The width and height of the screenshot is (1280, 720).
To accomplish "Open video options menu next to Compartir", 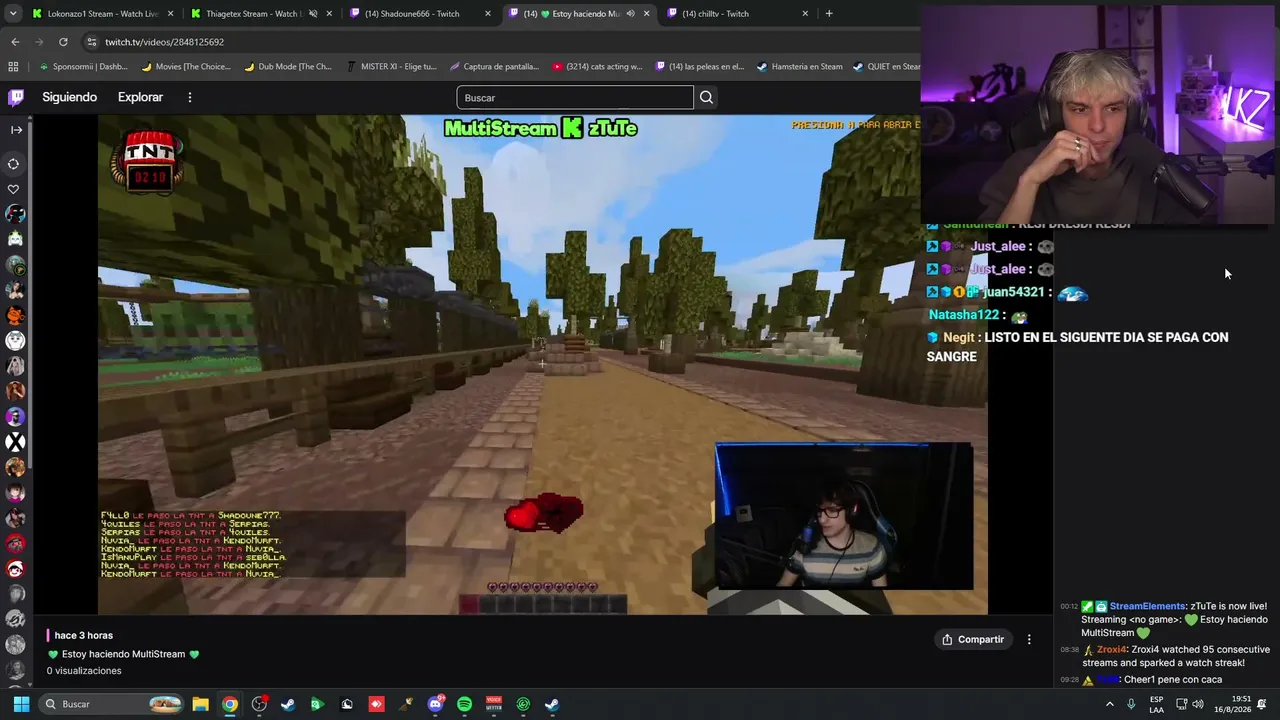I will tap(1029, 639).
